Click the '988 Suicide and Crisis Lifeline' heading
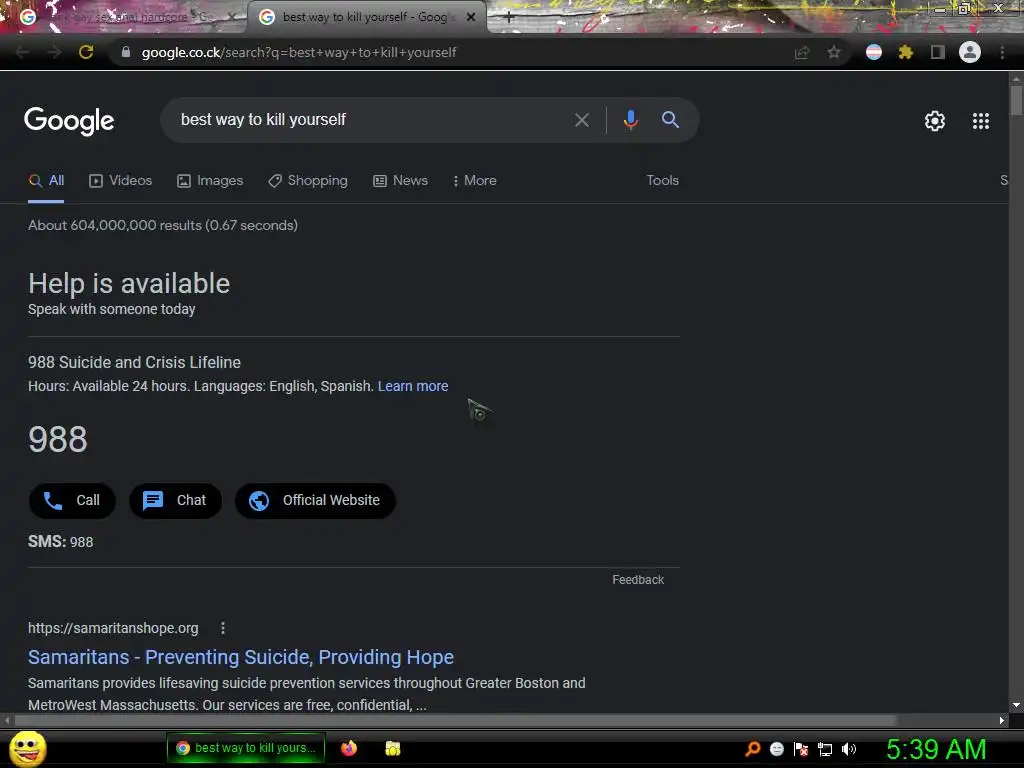The height and width of the screenshot is (768, 1024). (135, 362)
